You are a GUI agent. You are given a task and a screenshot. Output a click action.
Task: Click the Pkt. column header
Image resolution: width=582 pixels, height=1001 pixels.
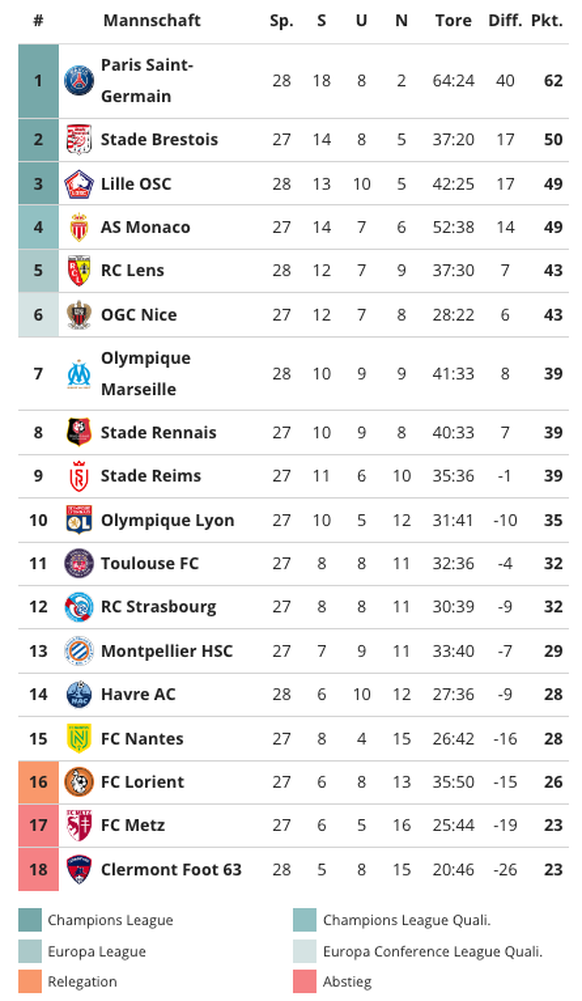click(547, 21)
